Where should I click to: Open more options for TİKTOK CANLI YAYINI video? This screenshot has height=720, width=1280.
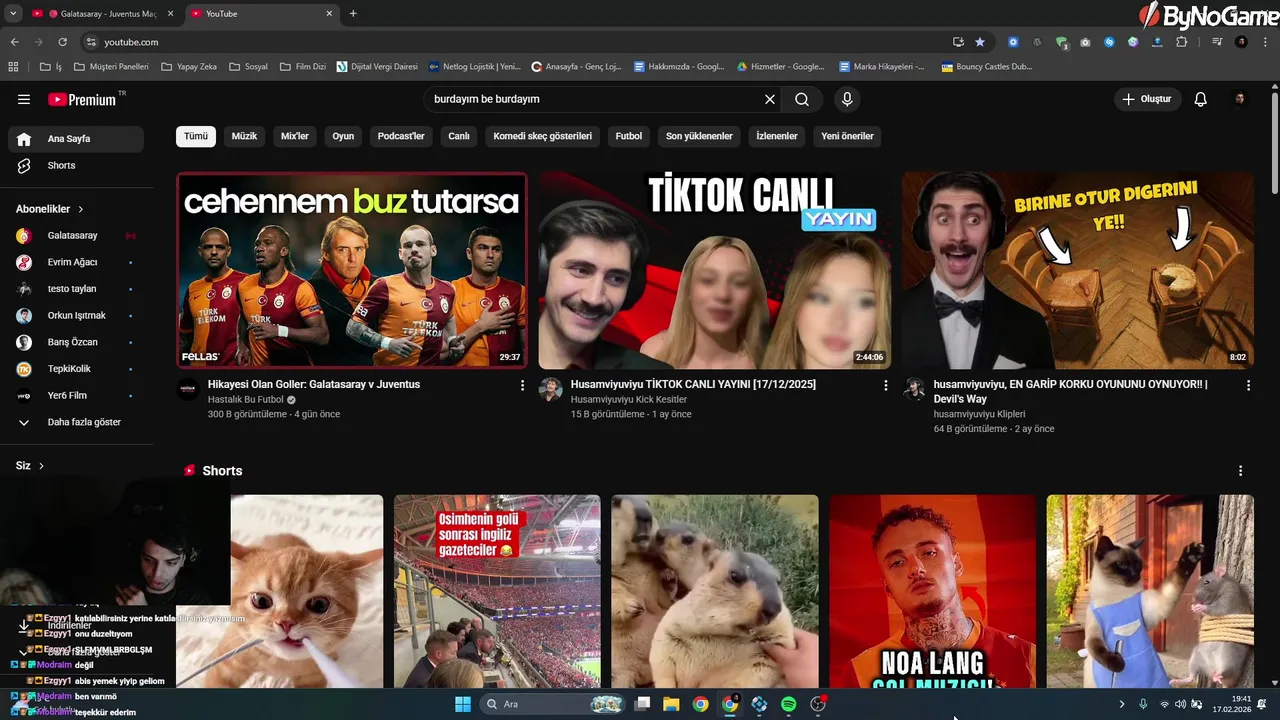pyautogui.click(x=885, y=385)
